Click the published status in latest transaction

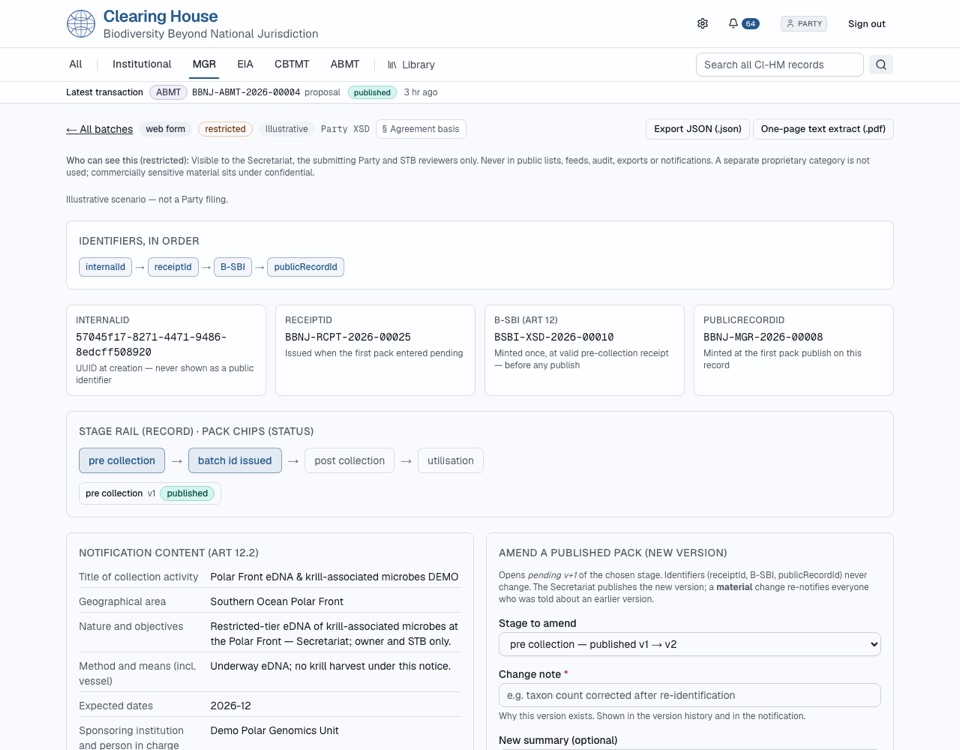372,92
